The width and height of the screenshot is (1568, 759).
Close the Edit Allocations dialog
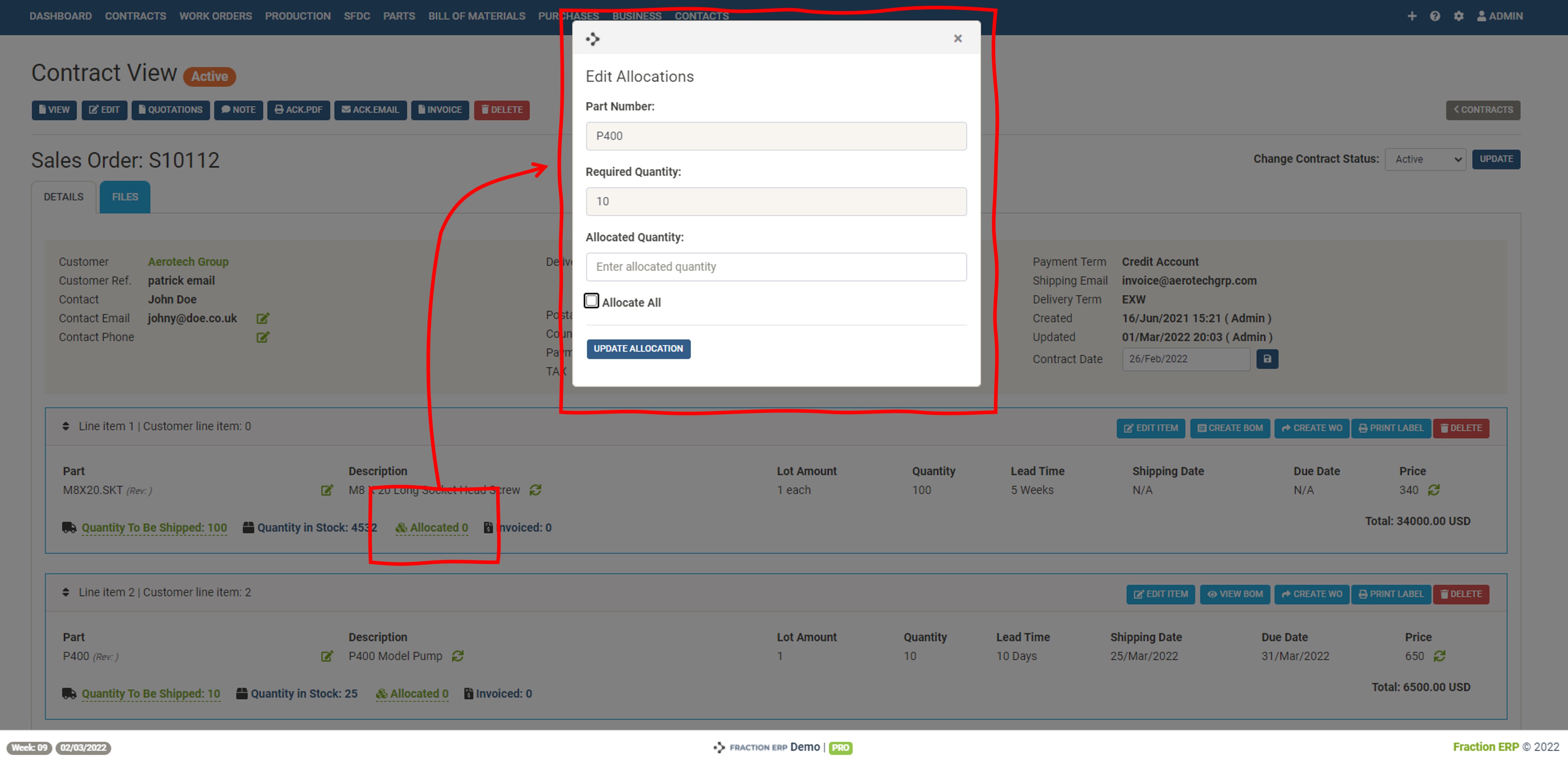click(958, 39)
